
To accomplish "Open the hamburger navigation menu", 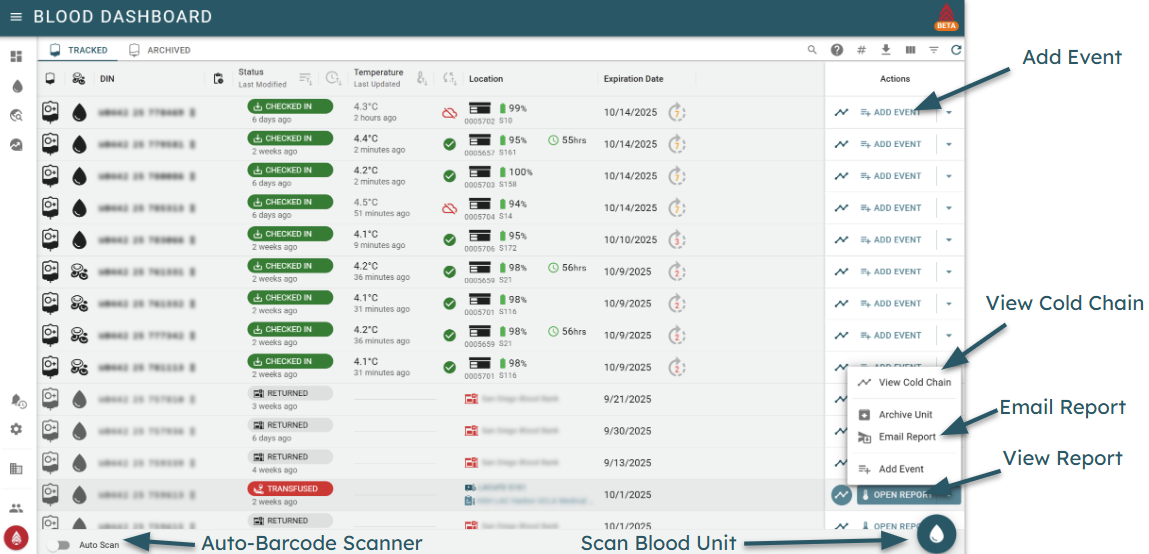I will click(x=16, y=17).
